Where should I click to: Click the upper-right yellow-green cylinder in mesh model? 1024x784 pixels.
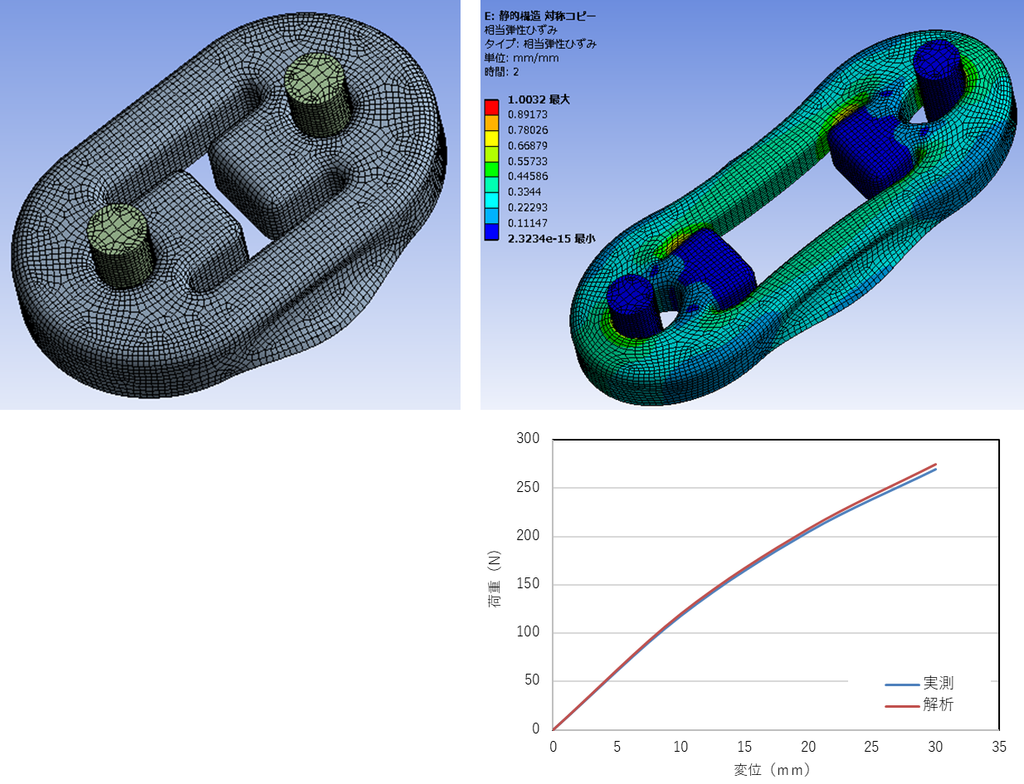(x=319, y=94)
